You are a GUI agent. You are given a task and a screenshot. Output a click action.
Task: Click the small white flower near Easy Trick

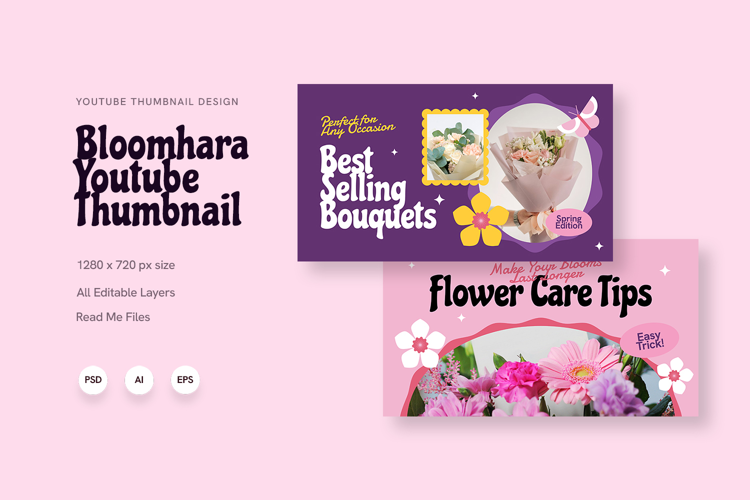pyautogui.click(x=674, y=376)
